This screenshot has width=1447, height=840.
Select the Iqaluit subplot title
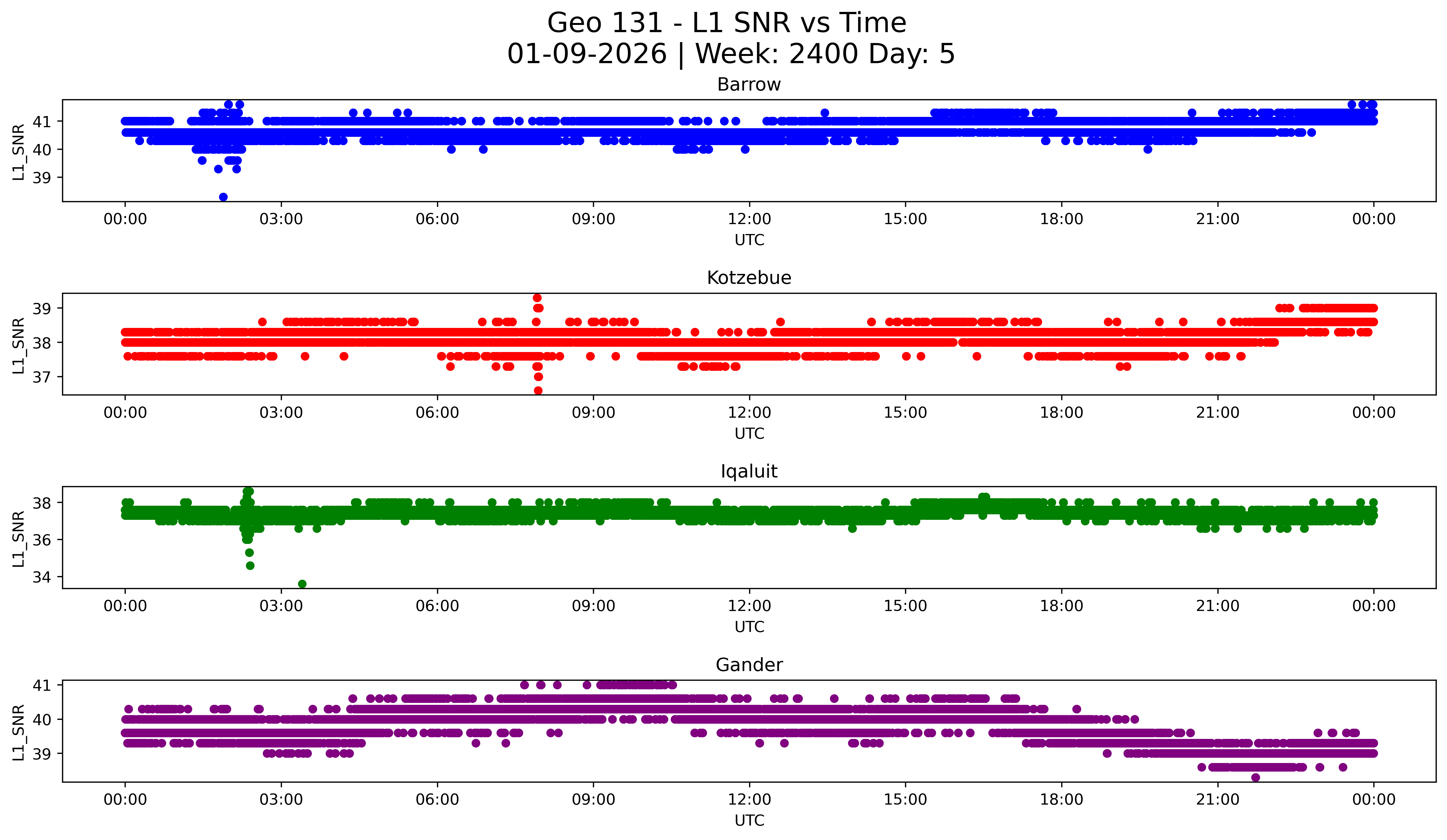749,471
